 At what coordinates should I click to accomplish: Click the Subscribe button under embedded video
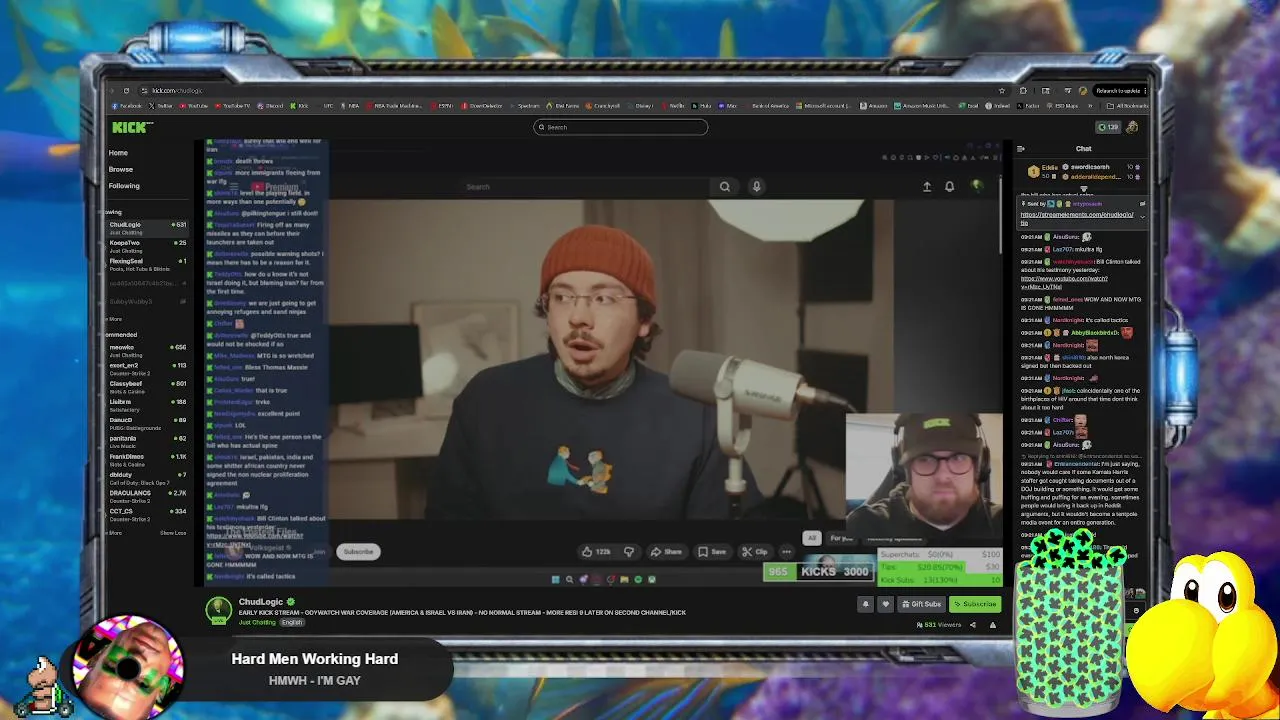358,552
